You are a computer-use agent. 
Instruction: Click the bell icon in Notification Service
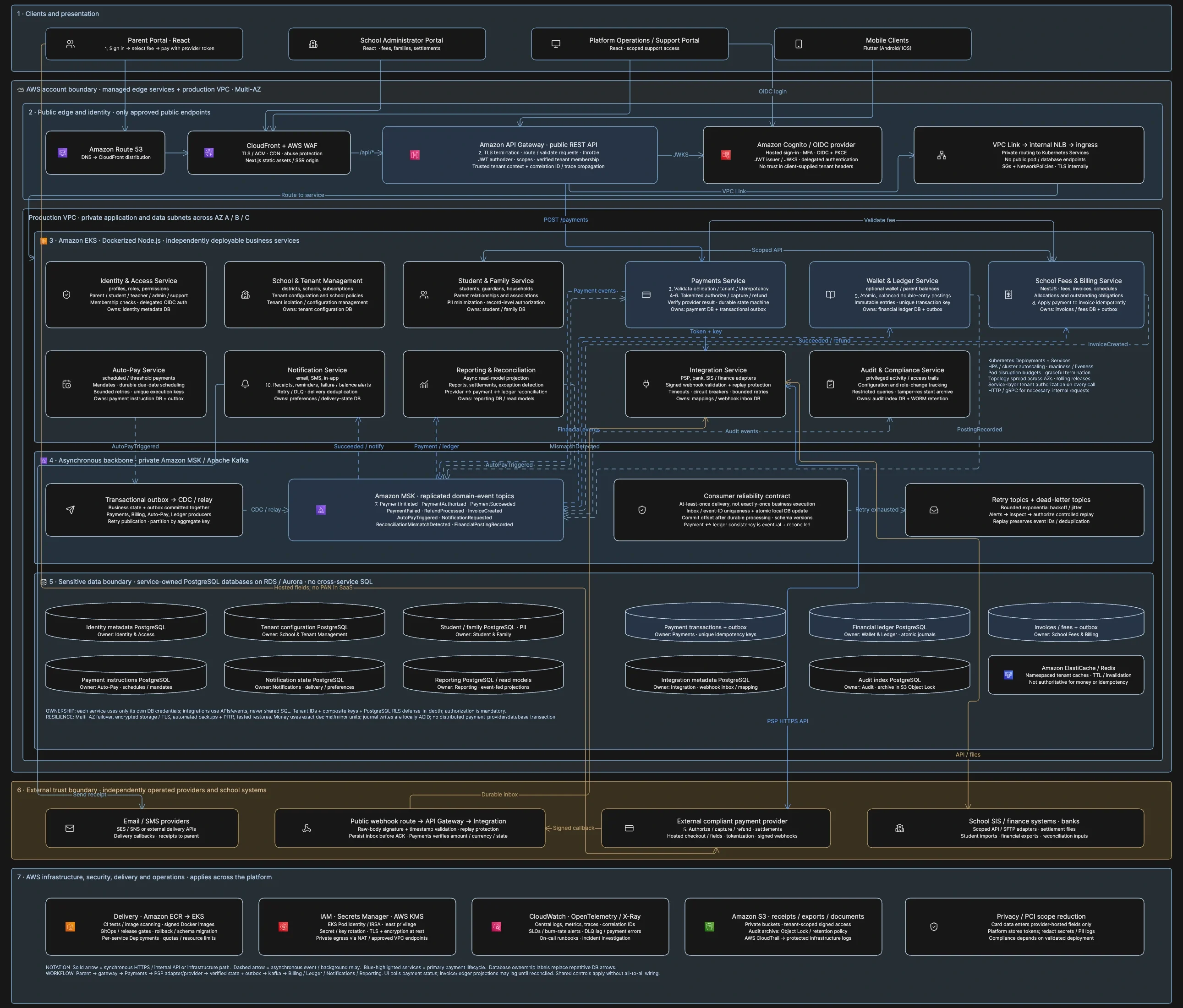click(245, 384)
